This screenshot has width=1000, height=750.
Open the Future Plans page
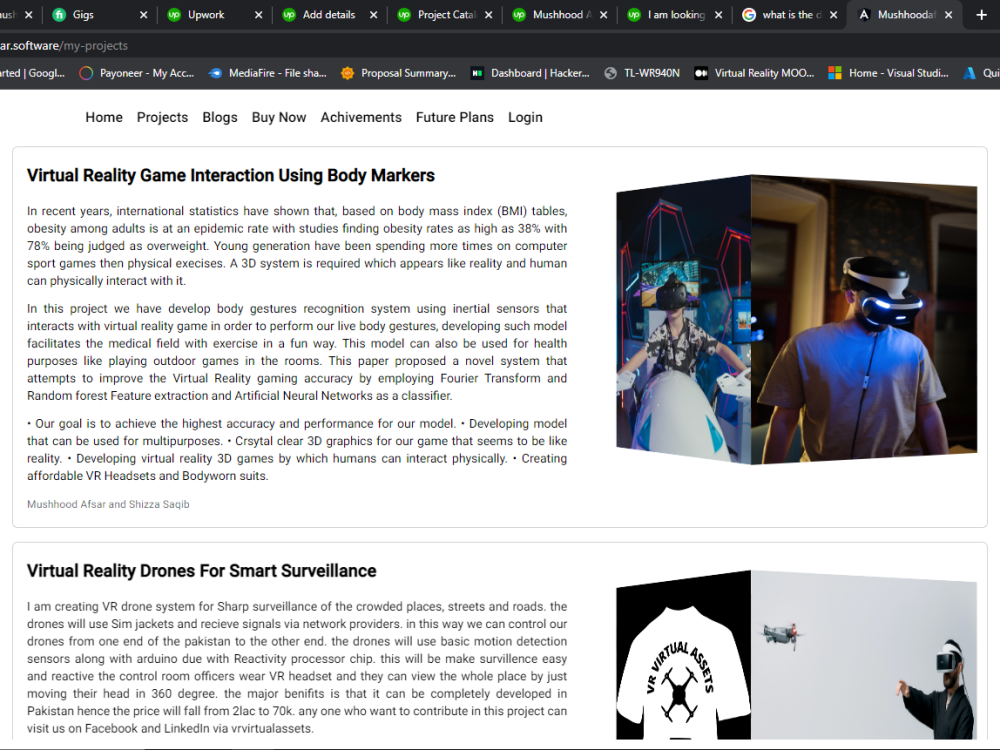pyautogui.click(x=455, y=117)
